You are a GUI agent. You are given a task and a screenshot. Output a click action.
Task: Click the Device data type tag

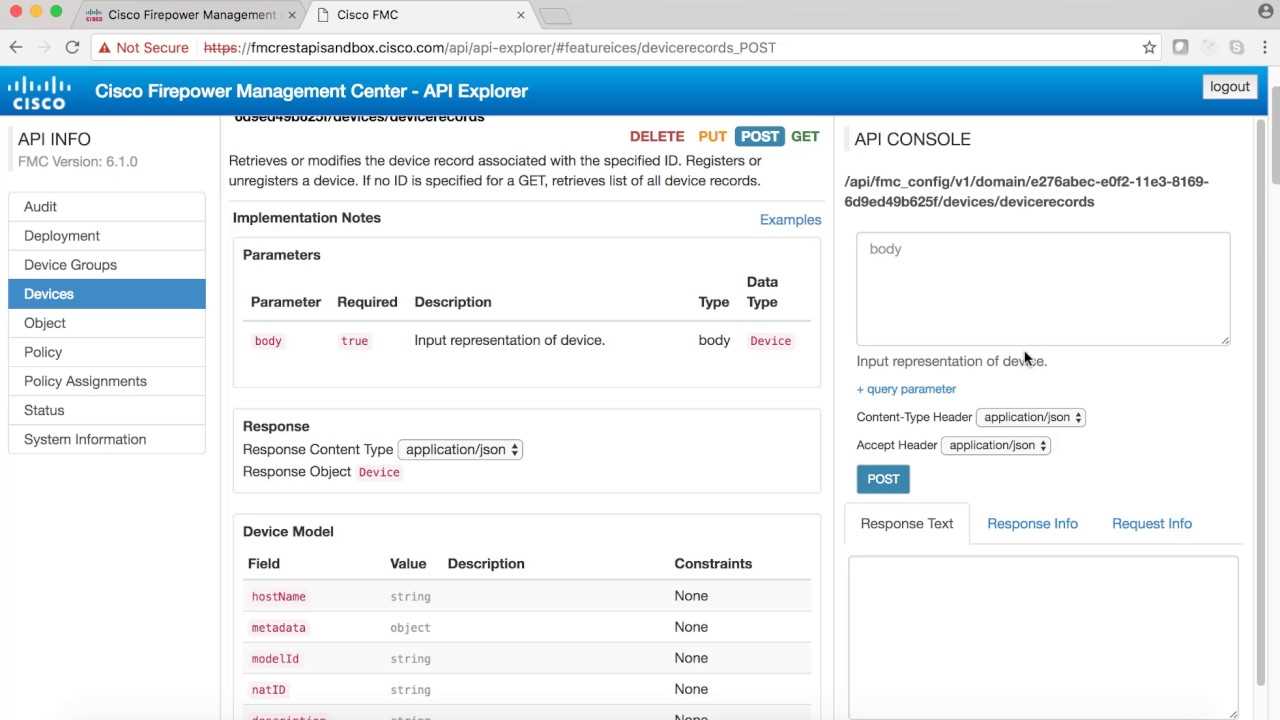(770, 341)
